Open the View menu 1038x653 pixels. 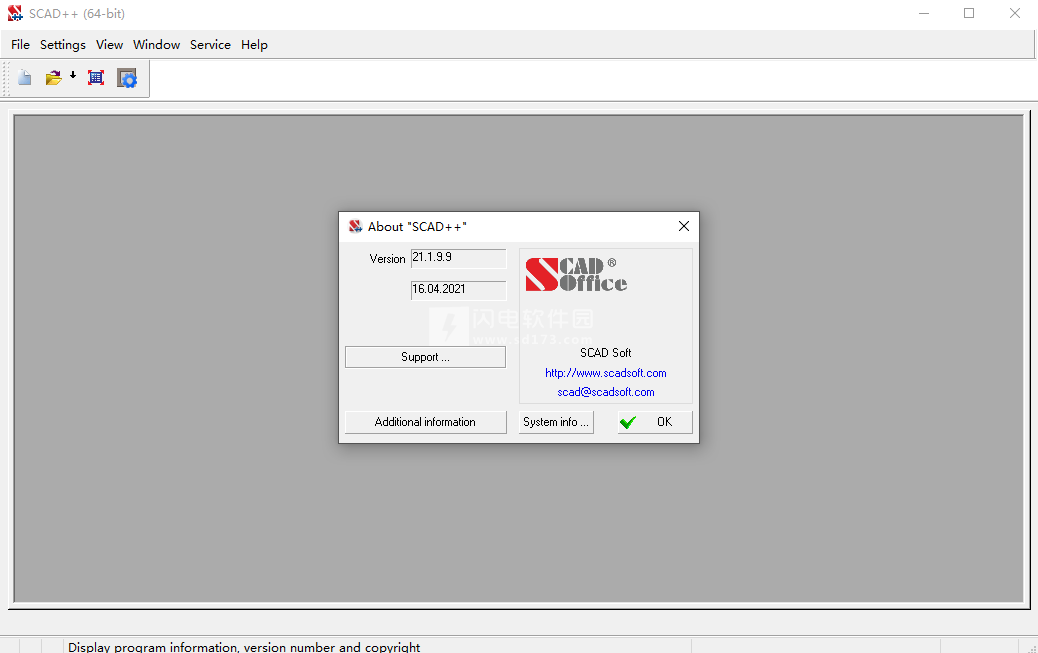click(x=109, y=44)
